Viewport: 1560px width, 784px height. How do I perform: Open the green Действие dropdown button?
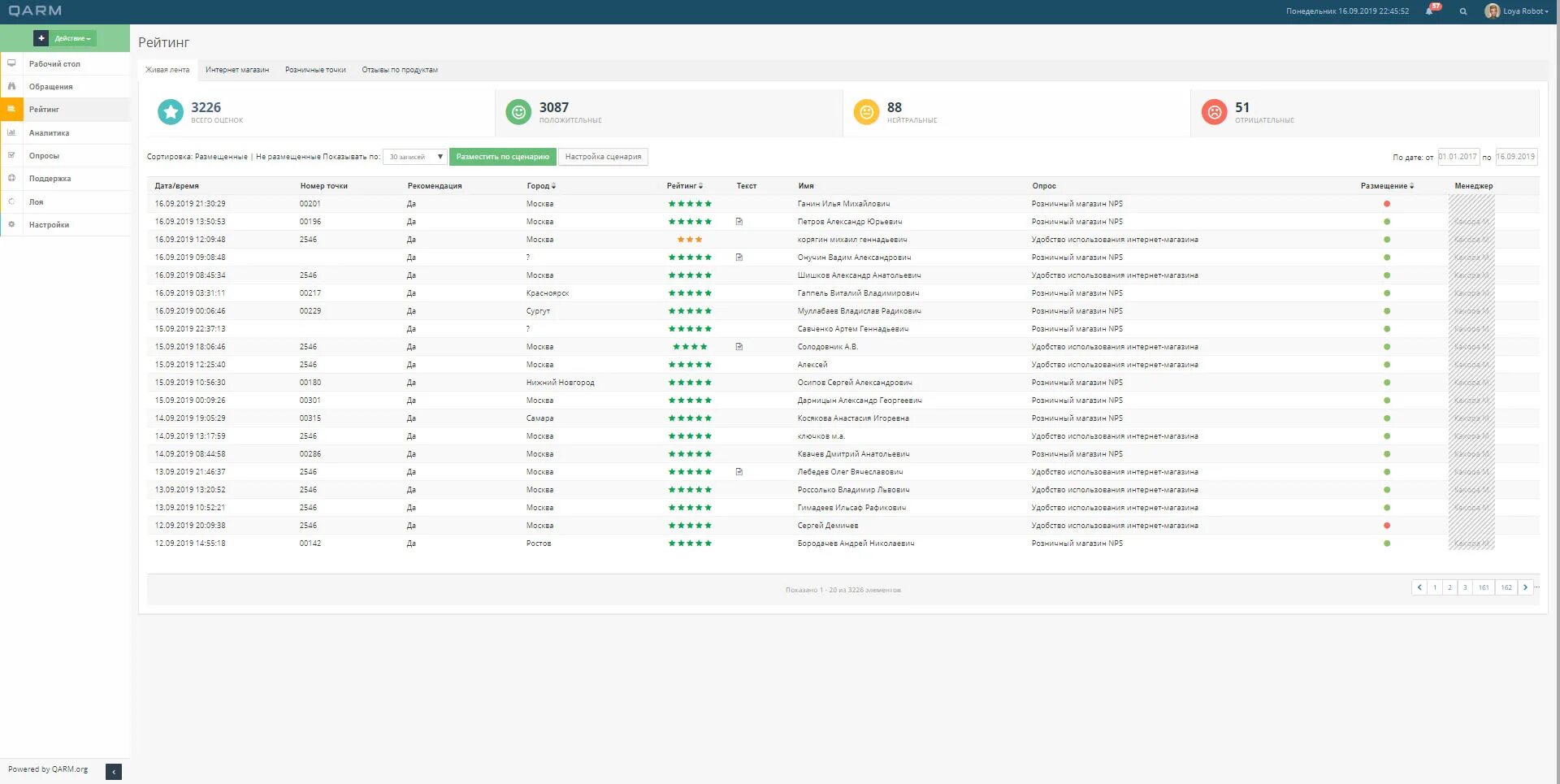73,38
